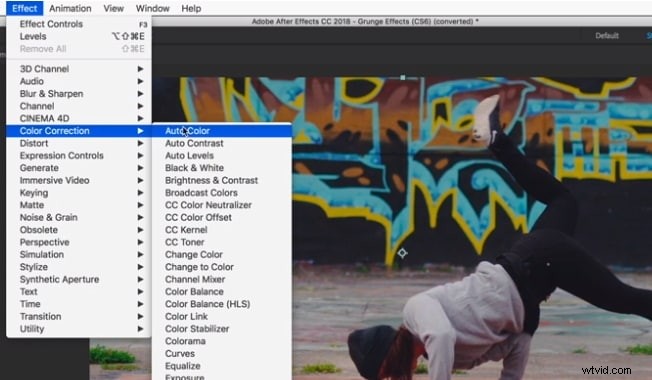Expand the Distort submenu

(79, 143)
